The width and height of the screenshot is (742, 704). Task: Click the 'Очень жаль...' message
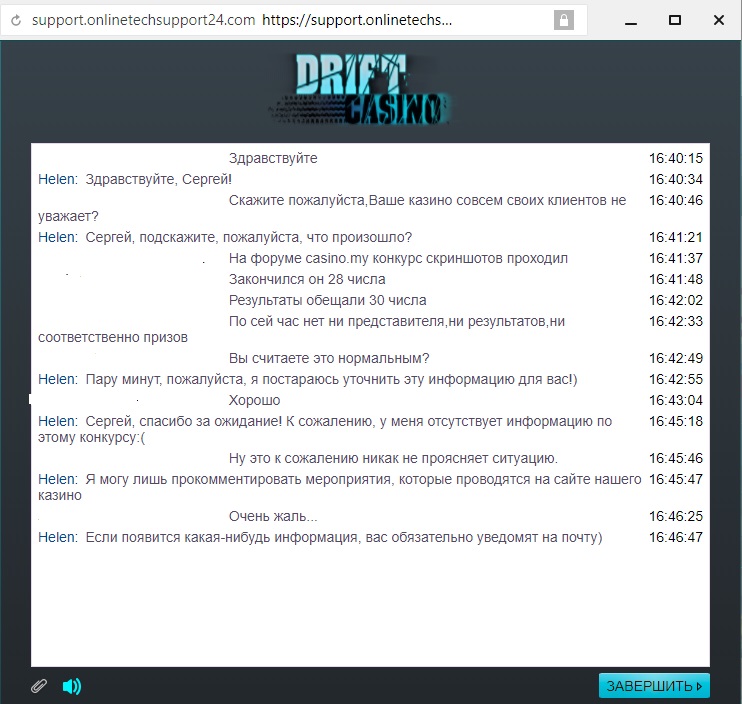click(x=273, y=516)
